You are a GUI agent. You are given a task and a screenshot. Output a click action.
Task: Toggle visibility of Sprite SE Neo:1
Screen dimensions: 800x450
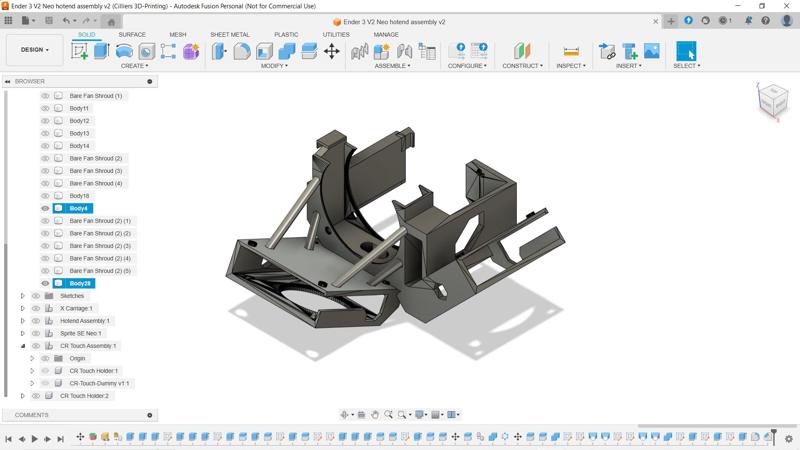pos(36,333)
